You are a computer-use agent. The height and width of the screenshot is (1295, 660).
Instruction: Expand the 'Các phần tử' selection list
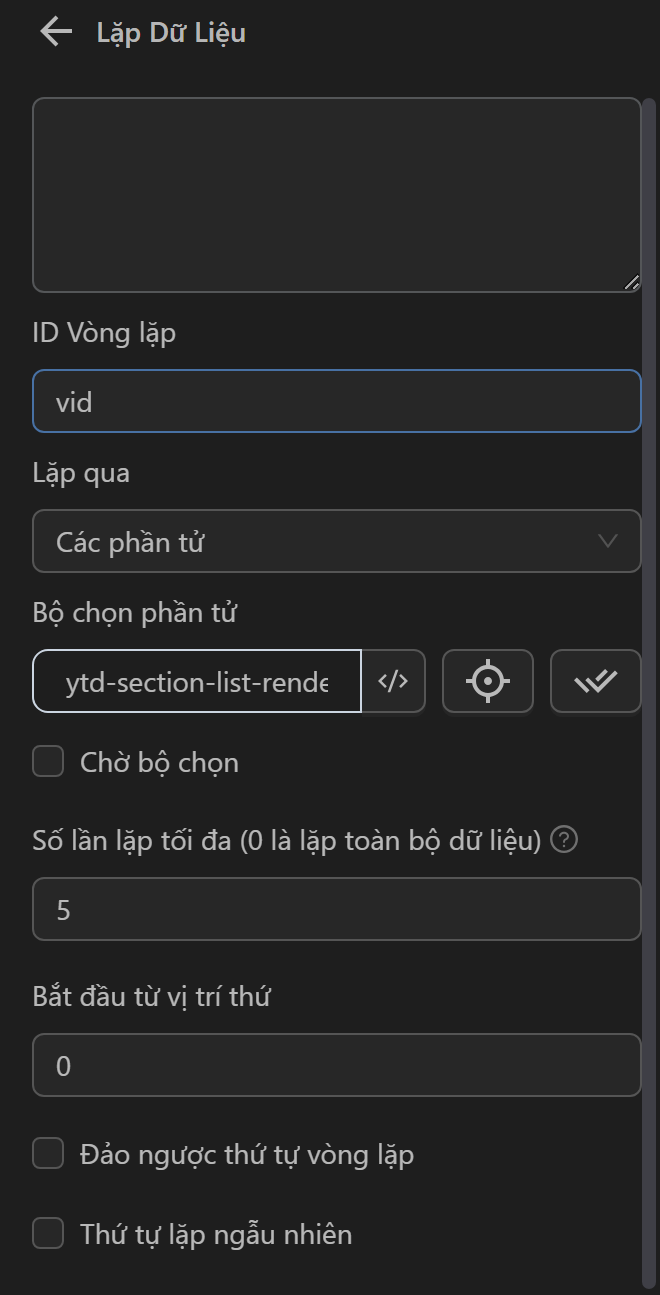pos(337,541)
